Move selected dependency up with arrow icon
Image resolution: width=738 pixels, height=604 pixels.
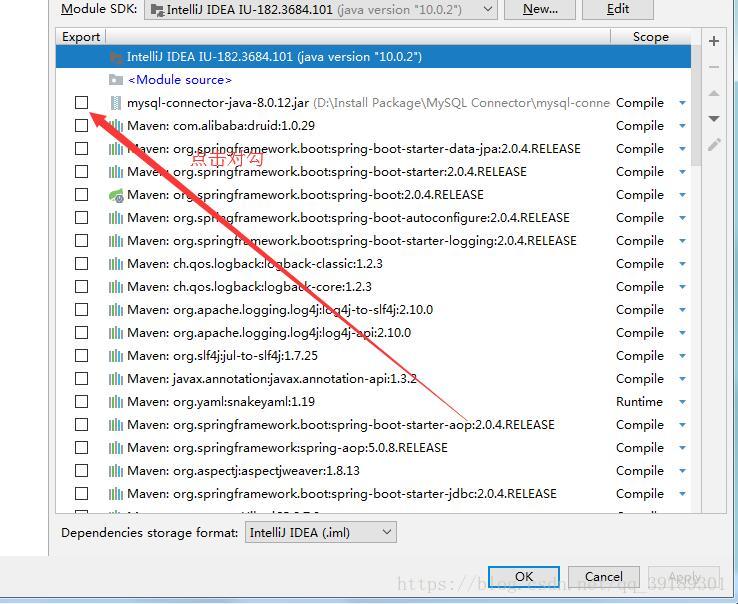[x=714, y=93]
